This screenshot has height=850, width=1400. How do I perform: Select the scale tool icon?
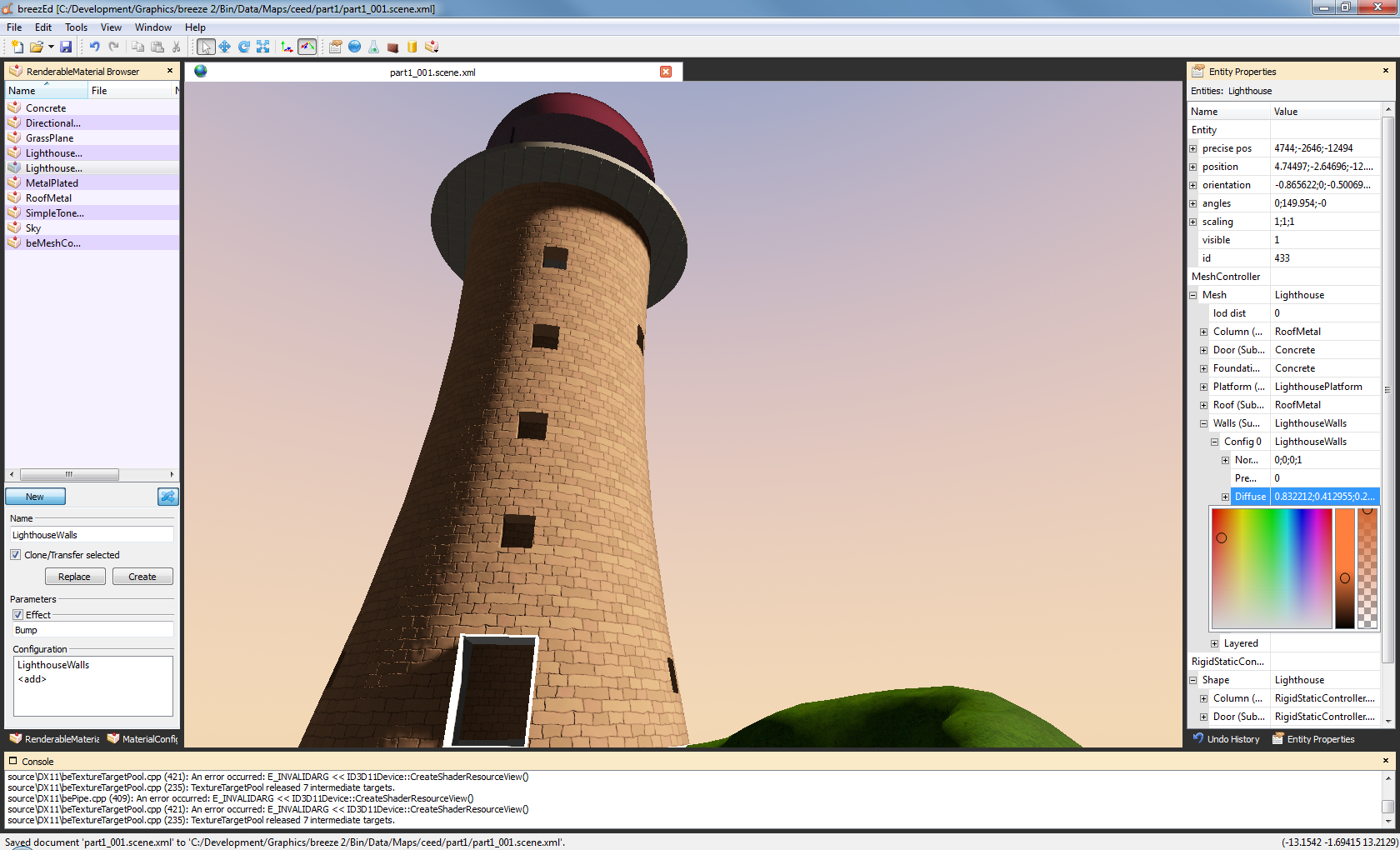263,47
